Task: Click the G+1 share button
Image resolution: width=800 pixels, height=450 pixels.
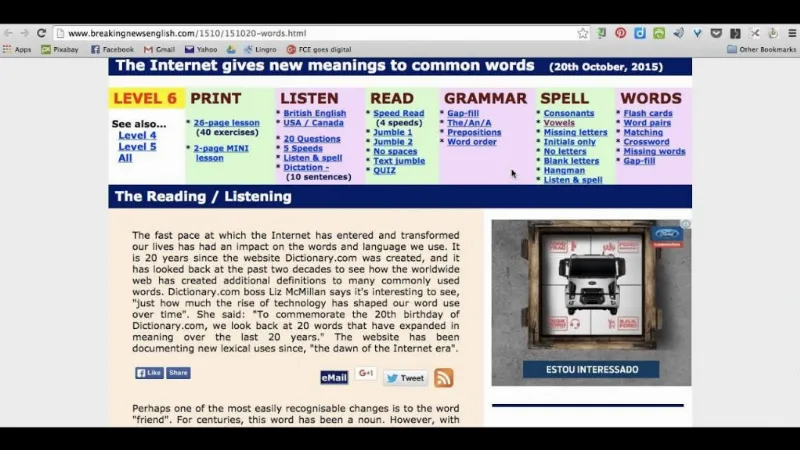Action: [366, 373]
